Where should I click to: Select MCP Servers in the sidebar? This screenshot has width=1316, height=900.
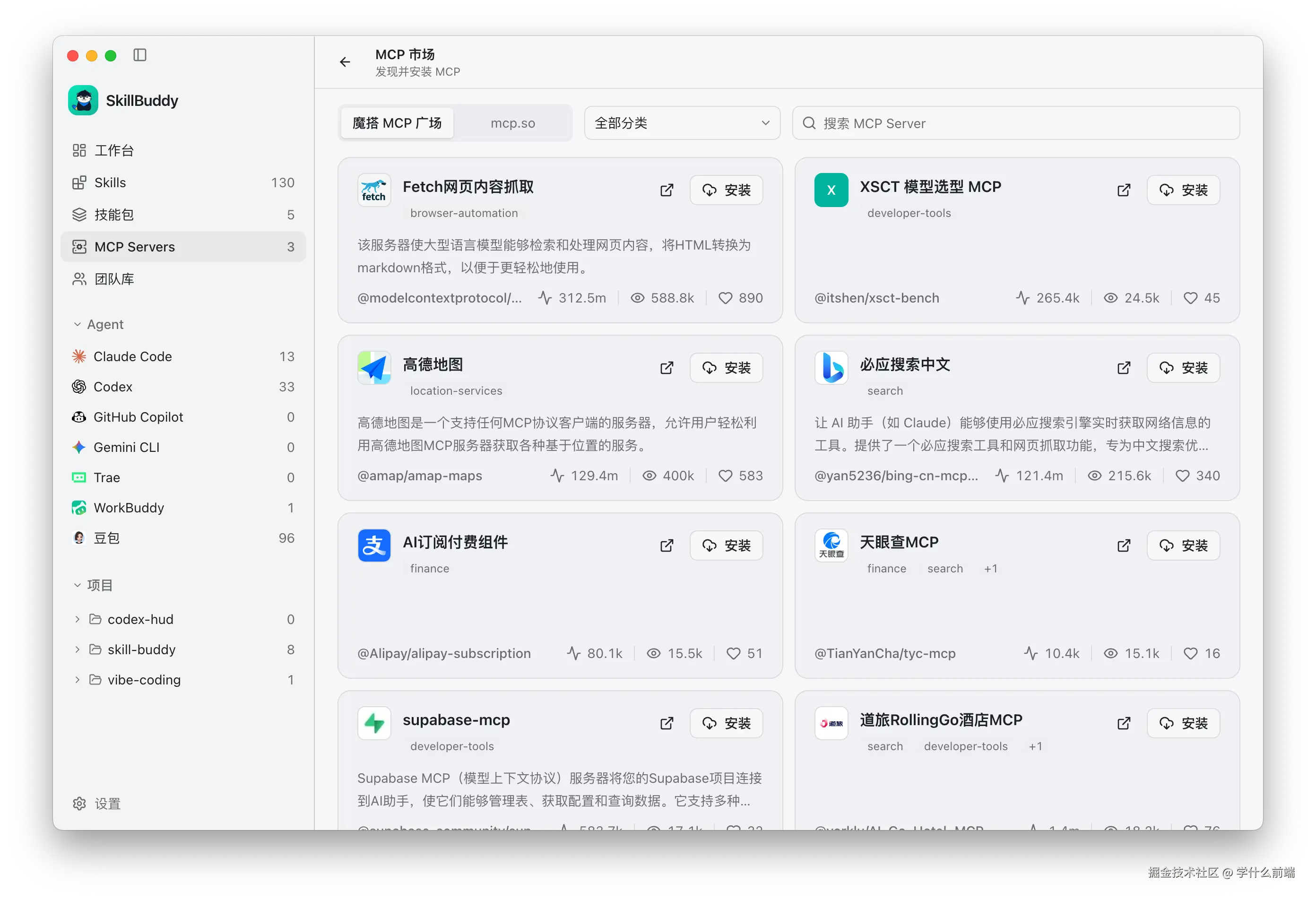183,247
